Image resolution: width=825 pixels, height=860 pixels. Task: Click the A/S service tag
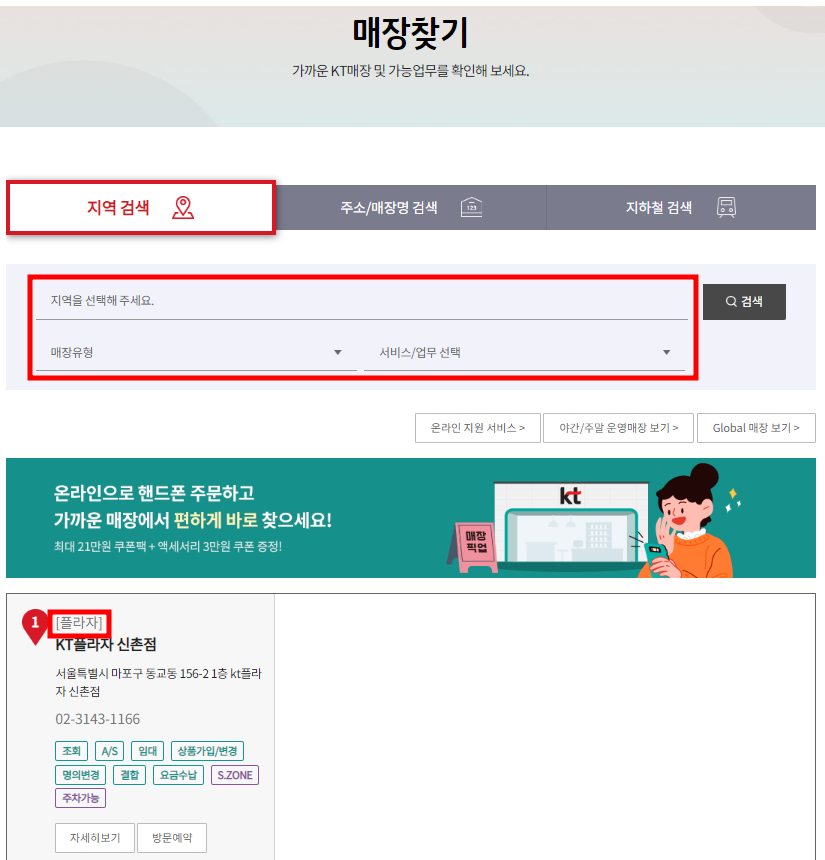tap(110, 751)
